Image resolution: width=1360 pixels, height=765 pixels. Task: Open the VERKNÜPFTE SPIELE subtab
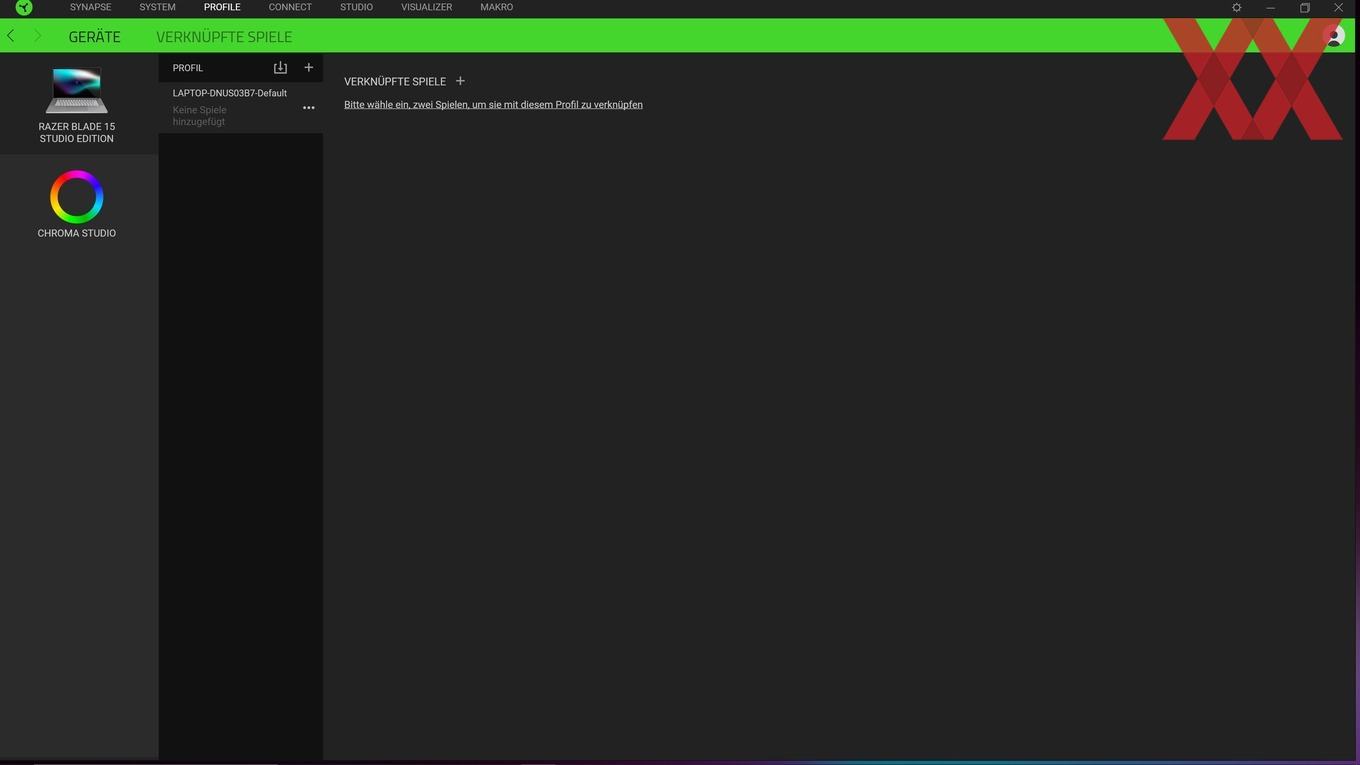(x=224, y=37)
